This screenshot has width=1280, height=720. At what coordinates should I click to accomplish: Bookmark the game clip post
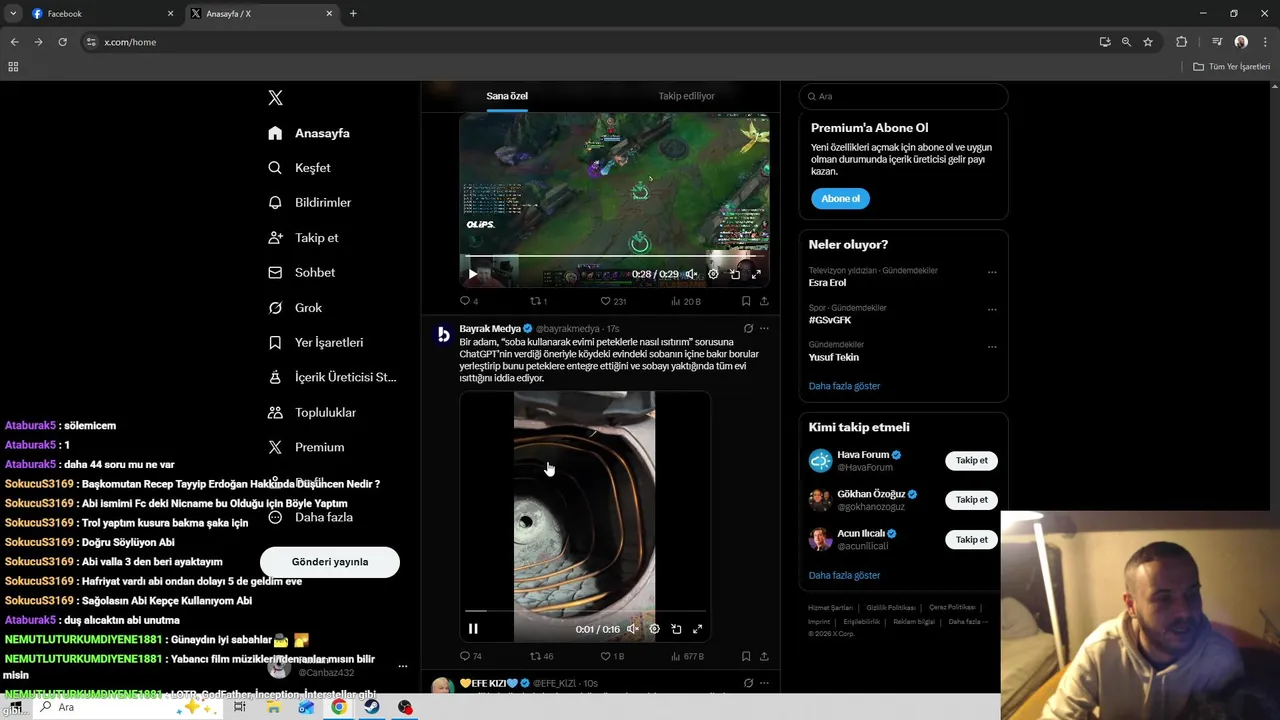click(746, 301)
